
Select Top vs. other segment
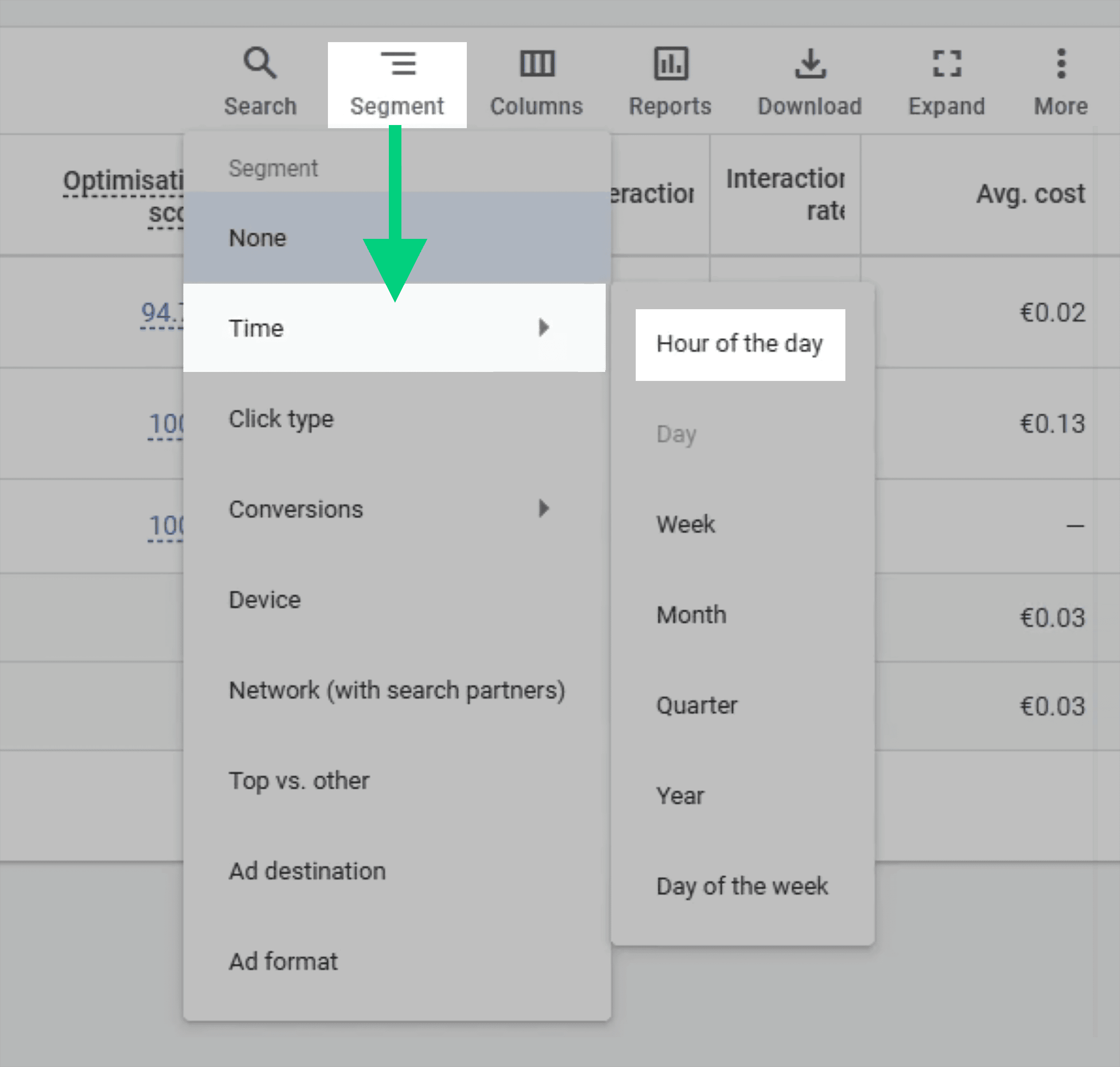[x=298, y=780]
